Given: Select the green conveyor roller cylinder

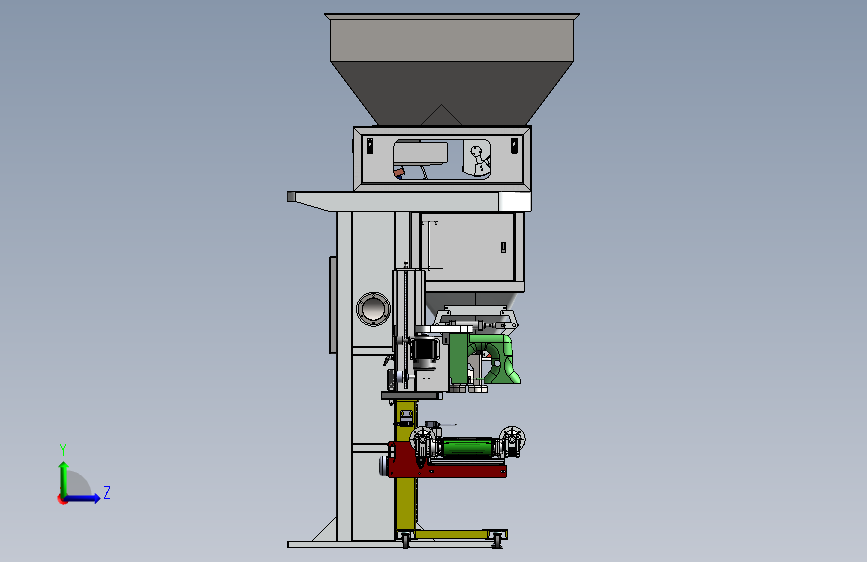Looking at the screenshot, I should [467, 447].
